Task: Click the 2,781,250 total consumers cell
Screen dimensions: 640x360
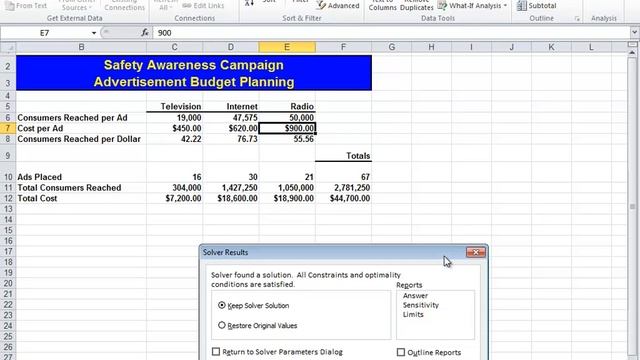Action: (343, 188)
